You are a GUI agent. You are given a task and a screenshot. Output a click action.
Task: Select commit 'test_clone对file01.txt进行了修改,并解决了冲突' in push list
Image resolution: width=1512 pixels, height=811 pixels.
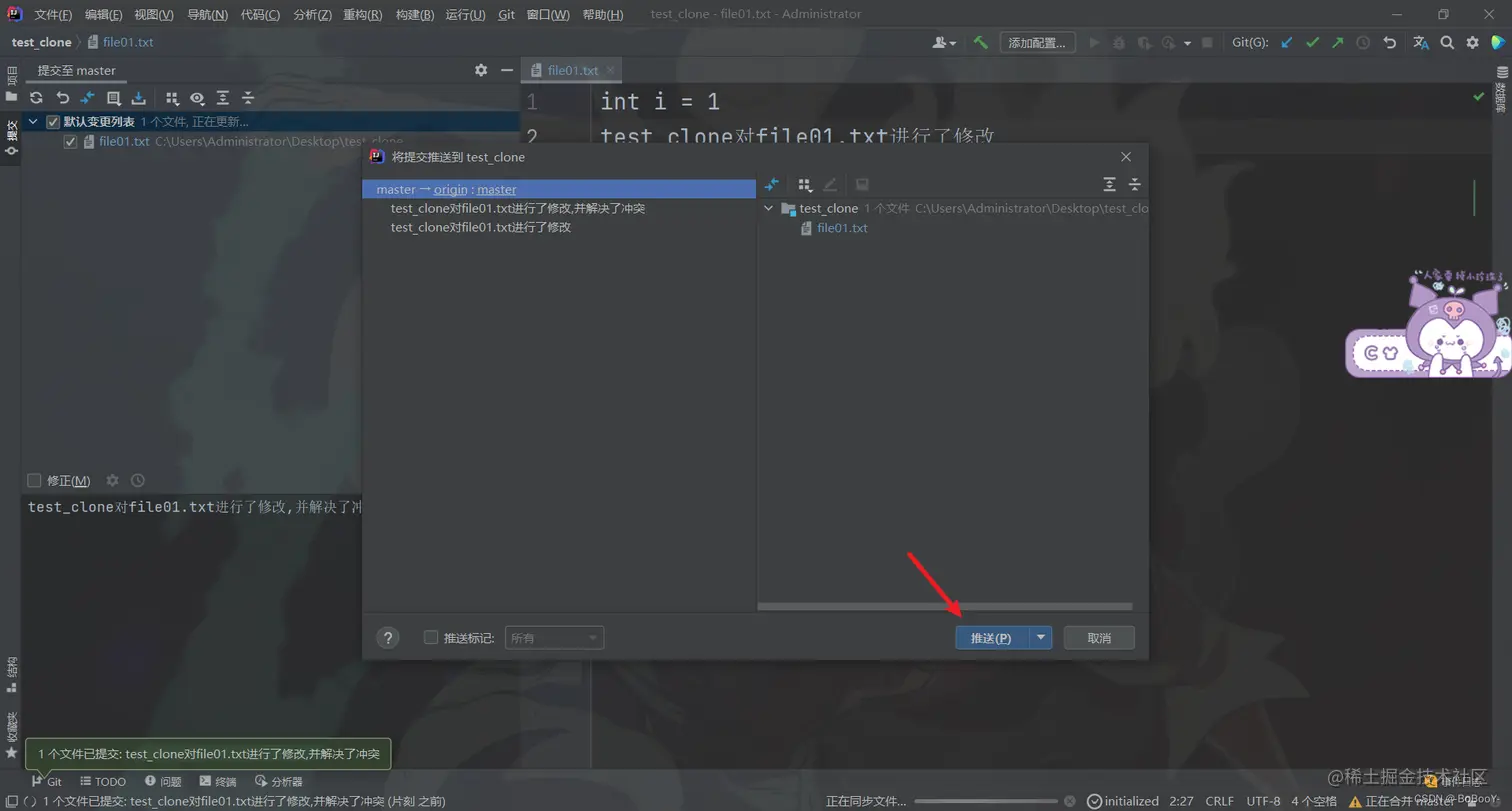point(518,208)
